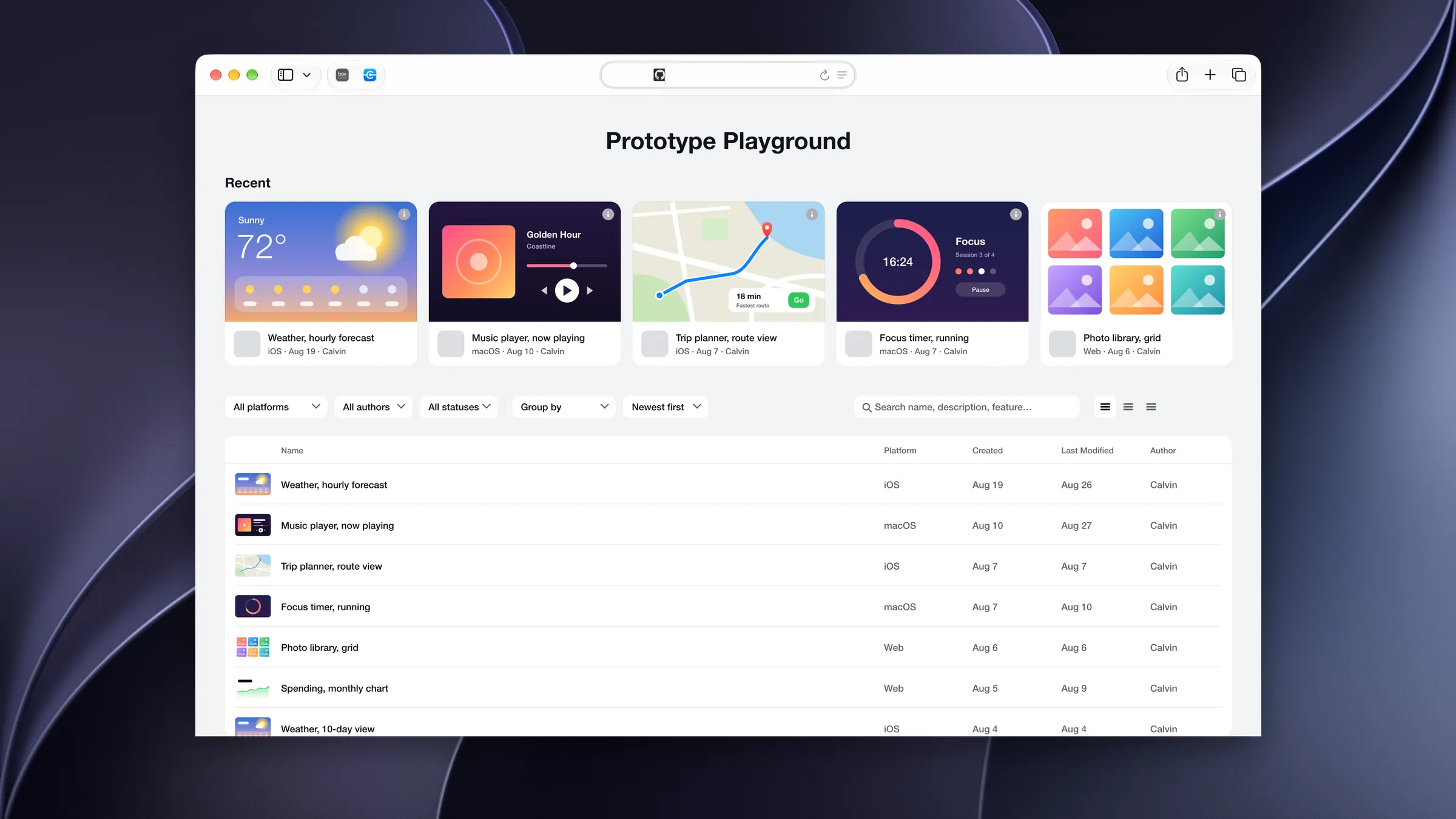Viewport: 1456px width, 819px height.
Task: Reload the page with the refresh icon
Action: [824, 75]
